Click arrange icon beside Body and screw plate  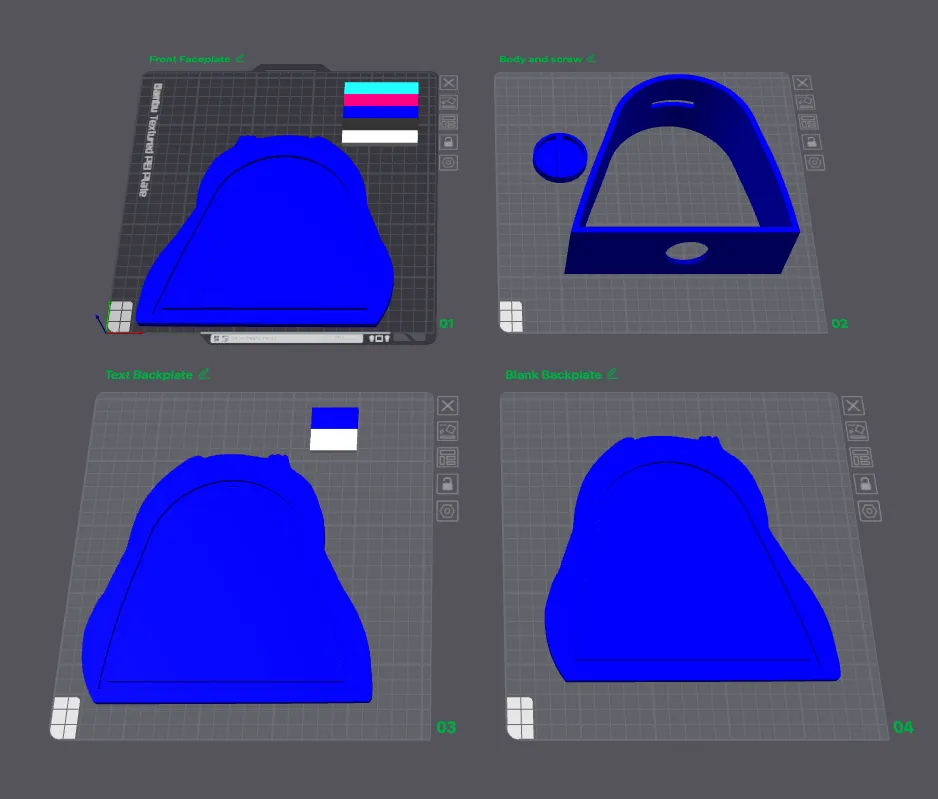coord(808,122)
